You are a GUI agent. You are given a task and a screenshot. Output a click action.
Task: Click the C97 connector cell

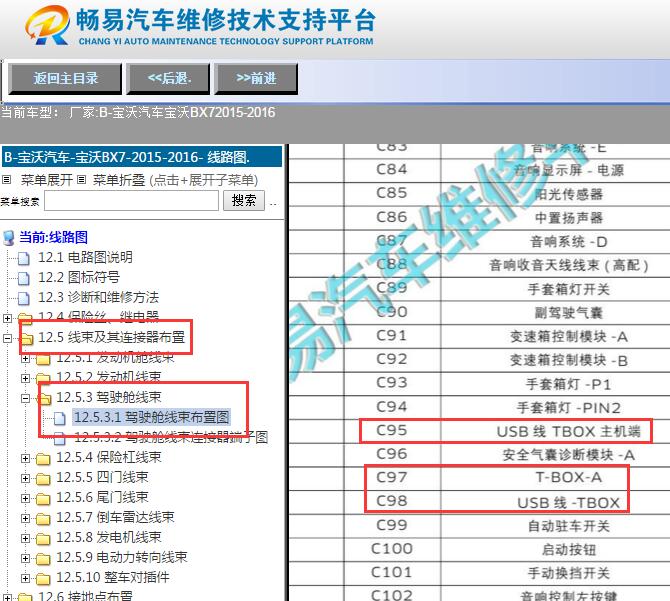[391, 477]
